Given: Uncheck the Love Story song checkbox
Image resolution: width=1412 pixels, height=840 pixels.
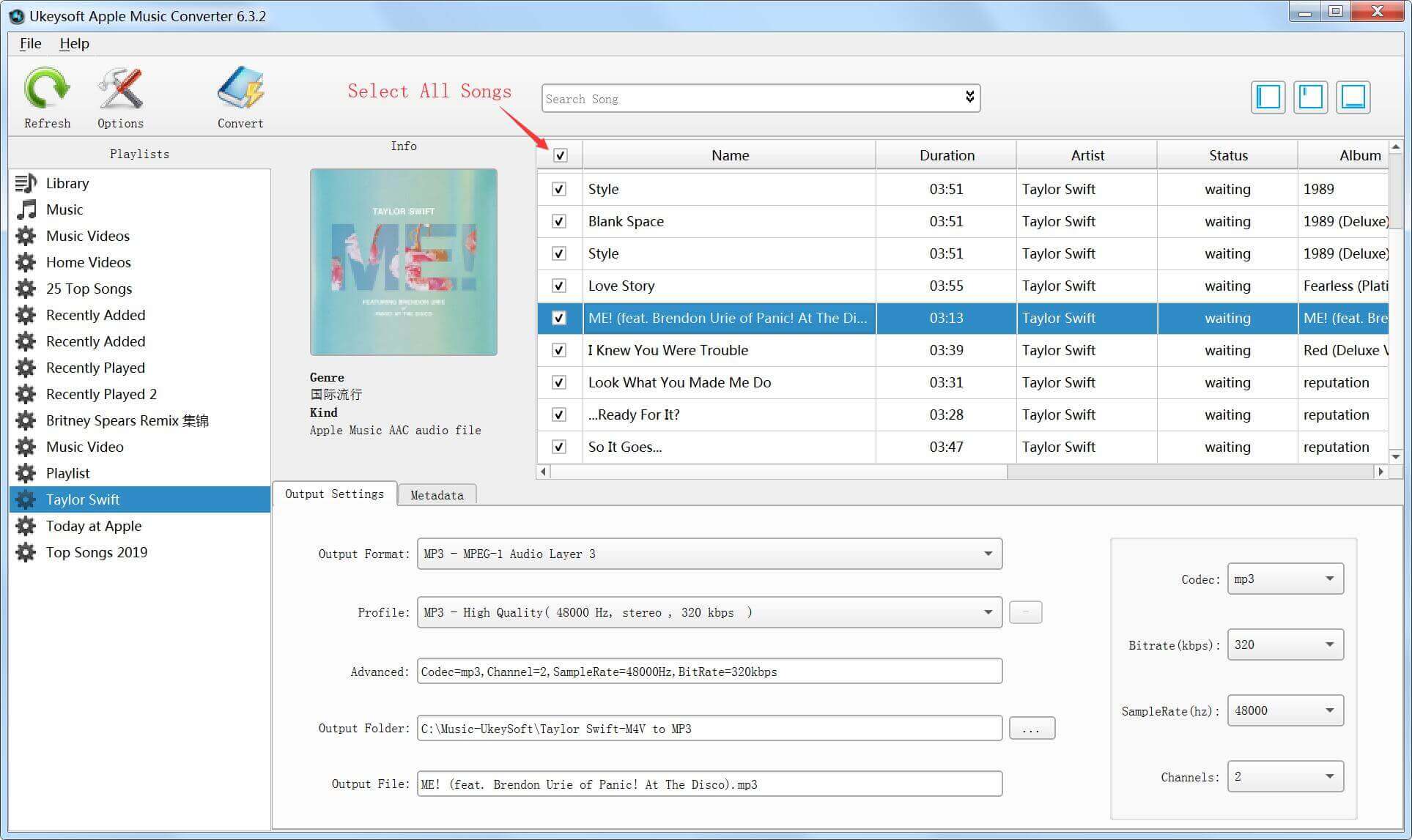Looking at the screenshot, I should 559,284.
